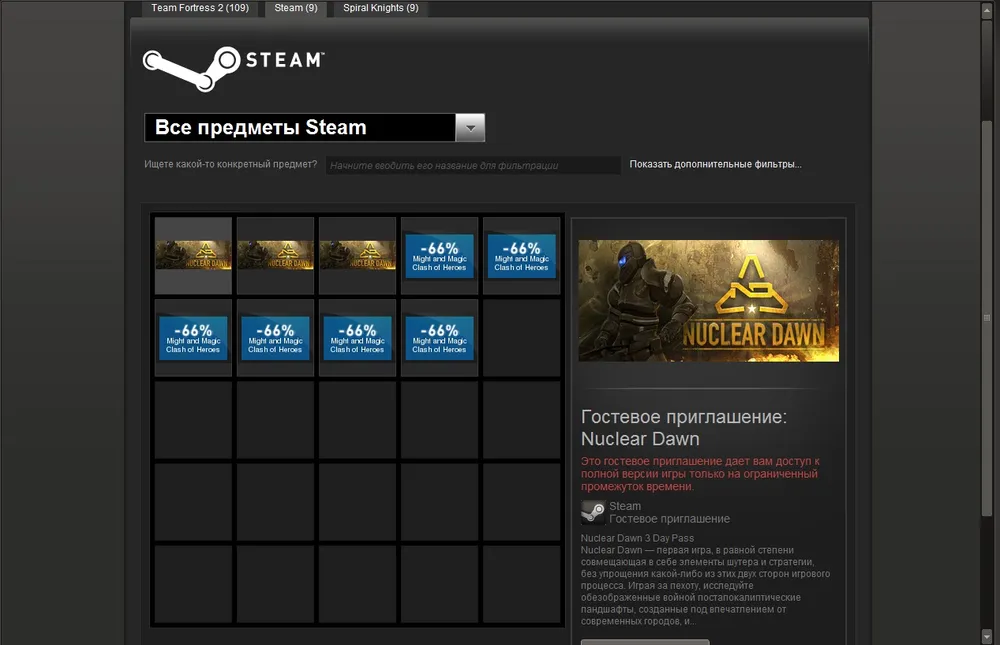Expand 'Показать дополнительные фильтры...' link
This screenshot has height=645, width=1000.
(715, 165)
